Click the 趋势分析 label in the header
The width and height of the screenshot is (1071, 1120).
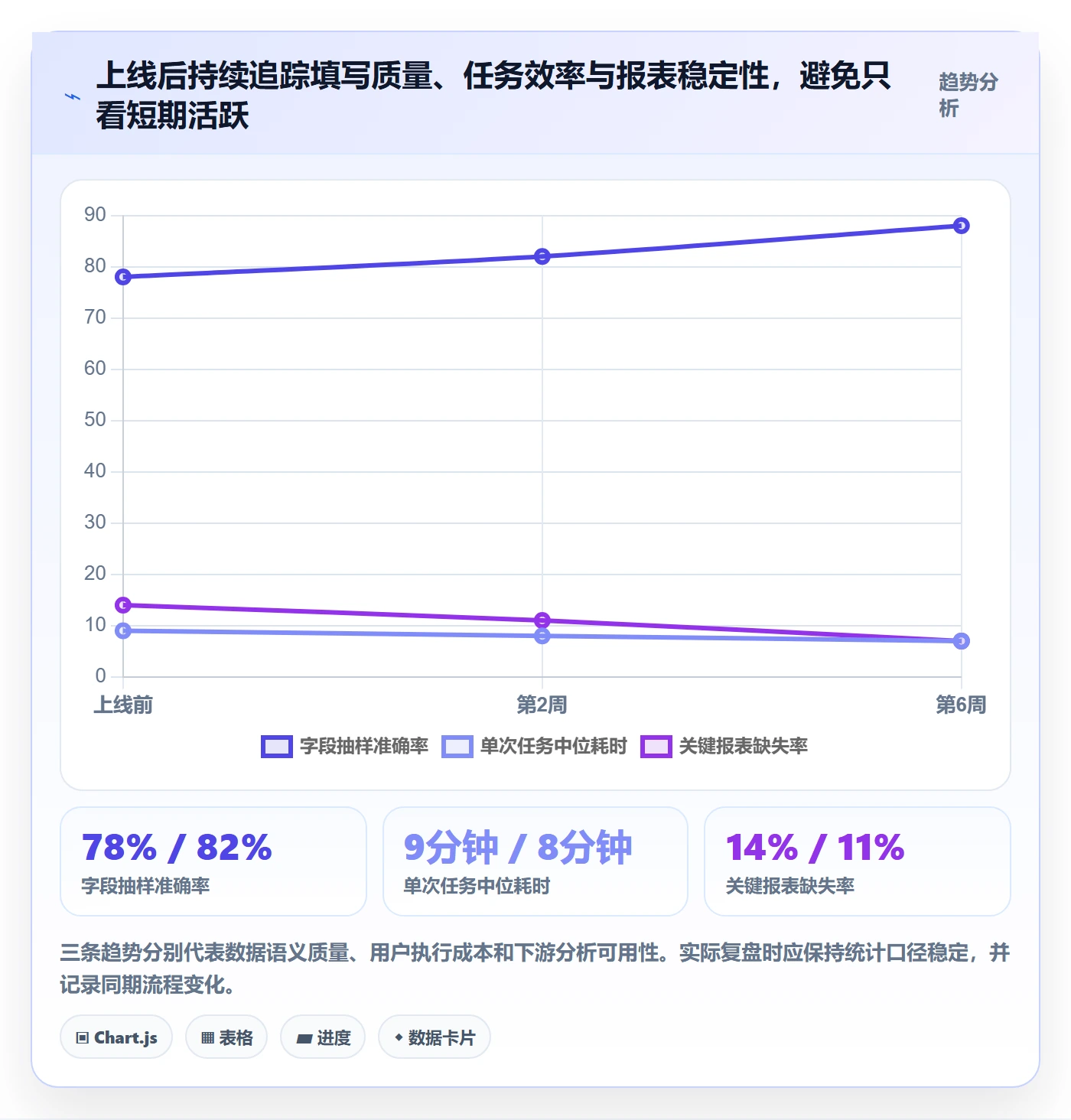point(968,95)
